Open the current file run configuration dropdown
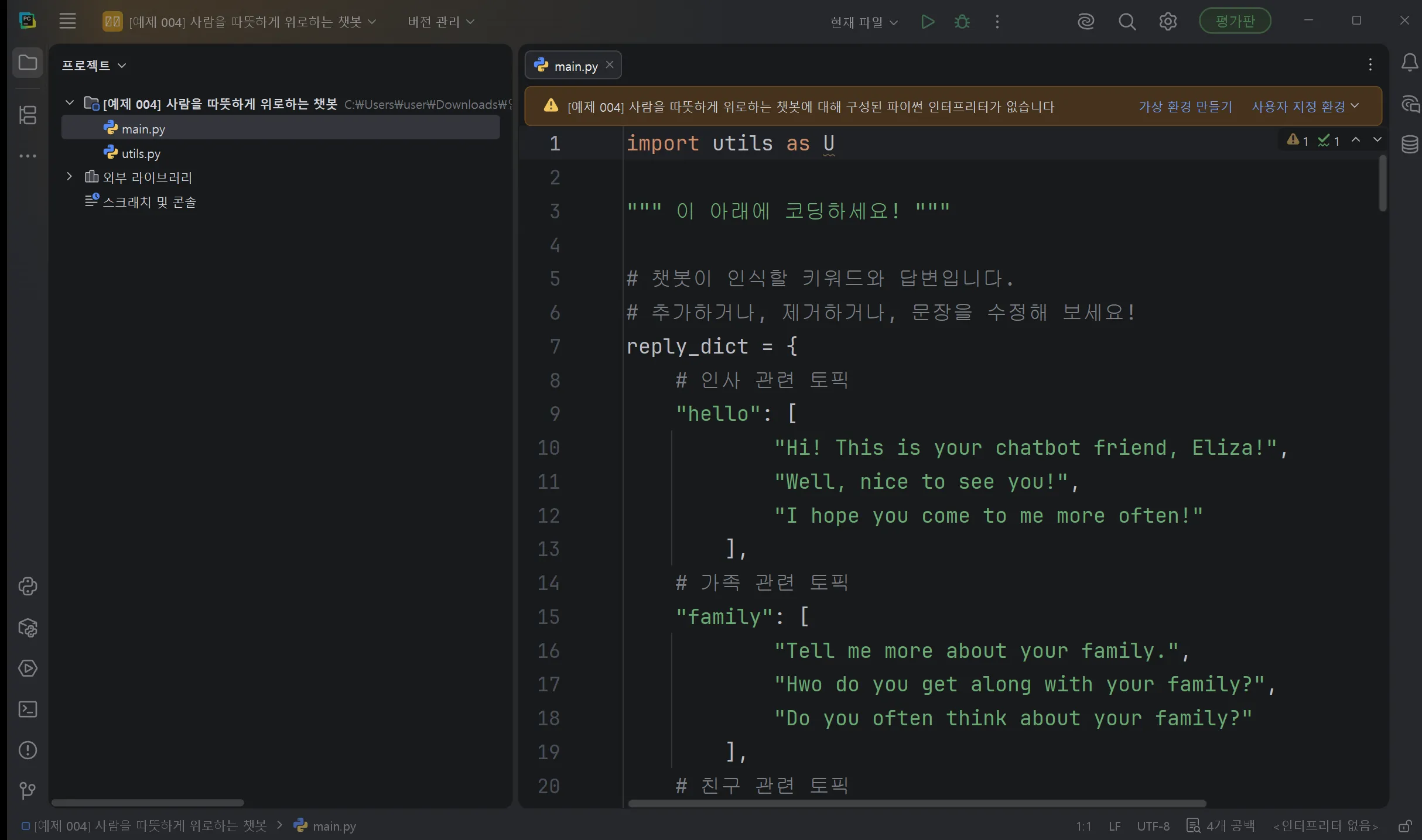The image size is (1422, 840). point(864,23)
